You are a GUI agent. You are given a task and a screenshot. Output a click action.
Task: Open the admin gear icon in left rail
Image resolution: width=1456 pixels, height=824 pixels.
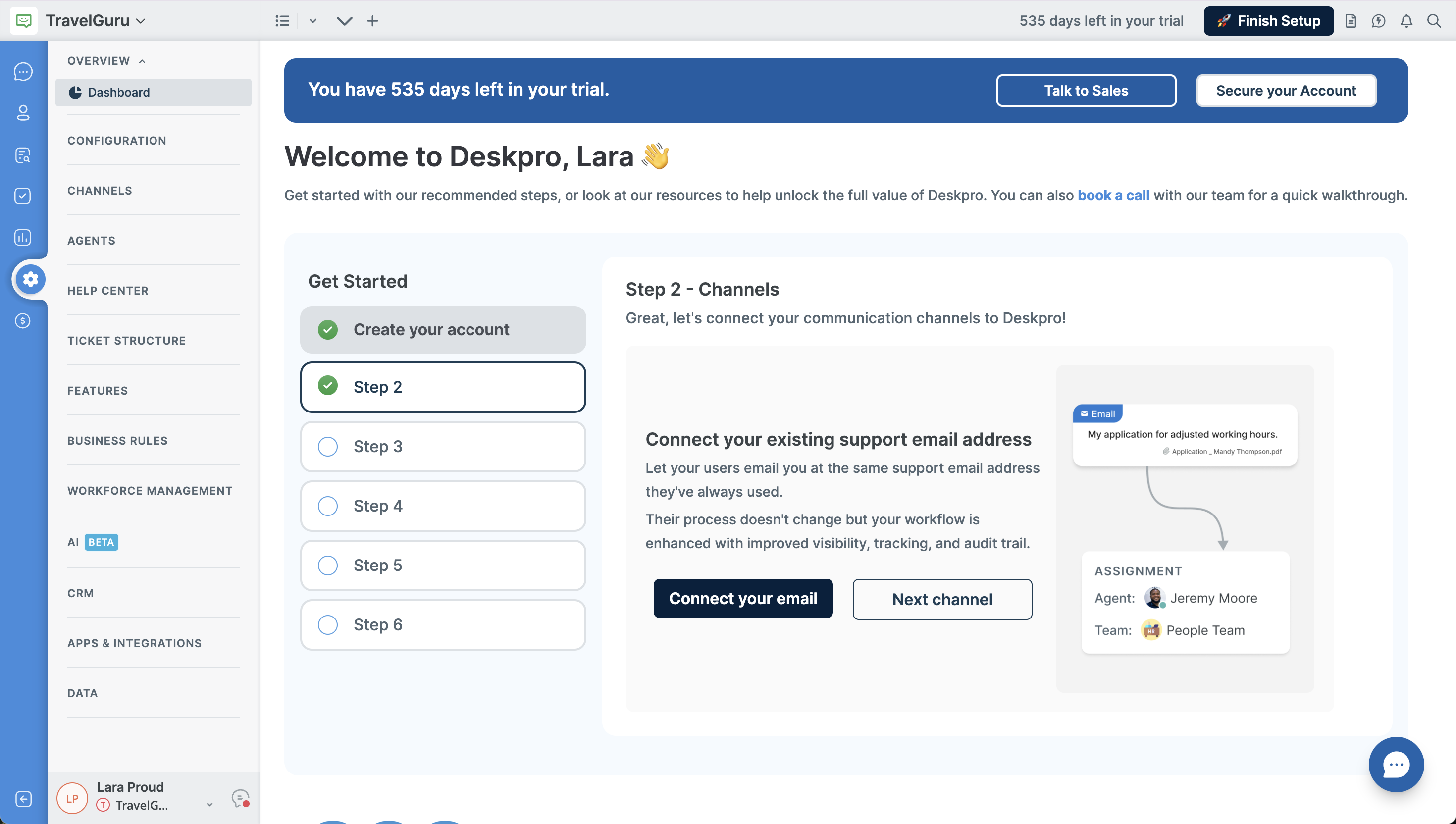[x=31, y=279]
